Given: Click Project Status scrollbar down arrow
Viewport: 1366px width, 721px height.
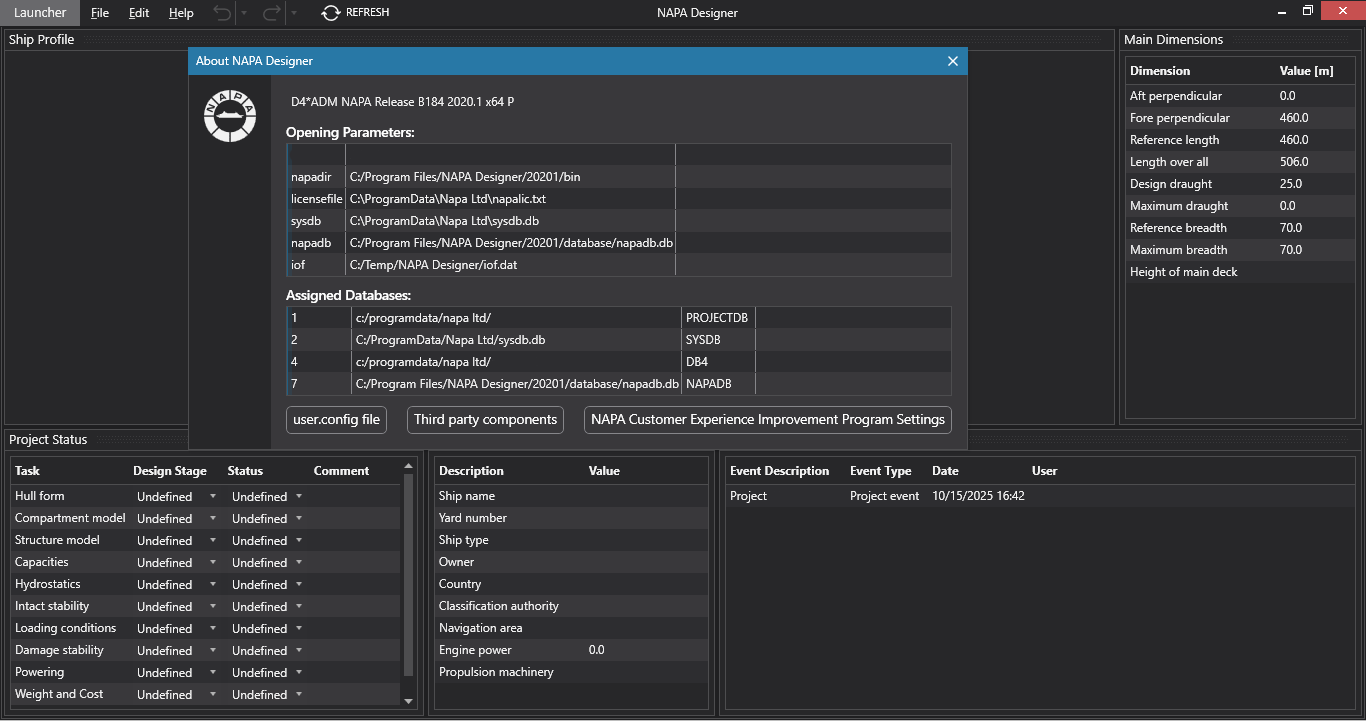Looking at the screenshot, I should 408,702.
